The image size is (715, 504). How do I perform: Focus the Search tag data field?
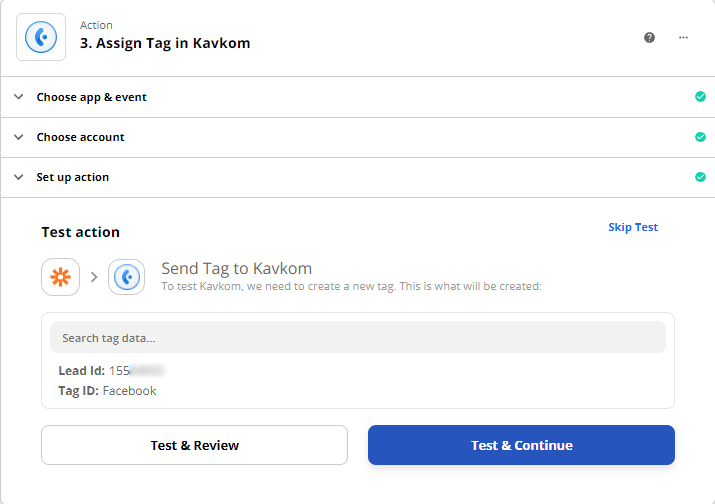click(357, 337)
